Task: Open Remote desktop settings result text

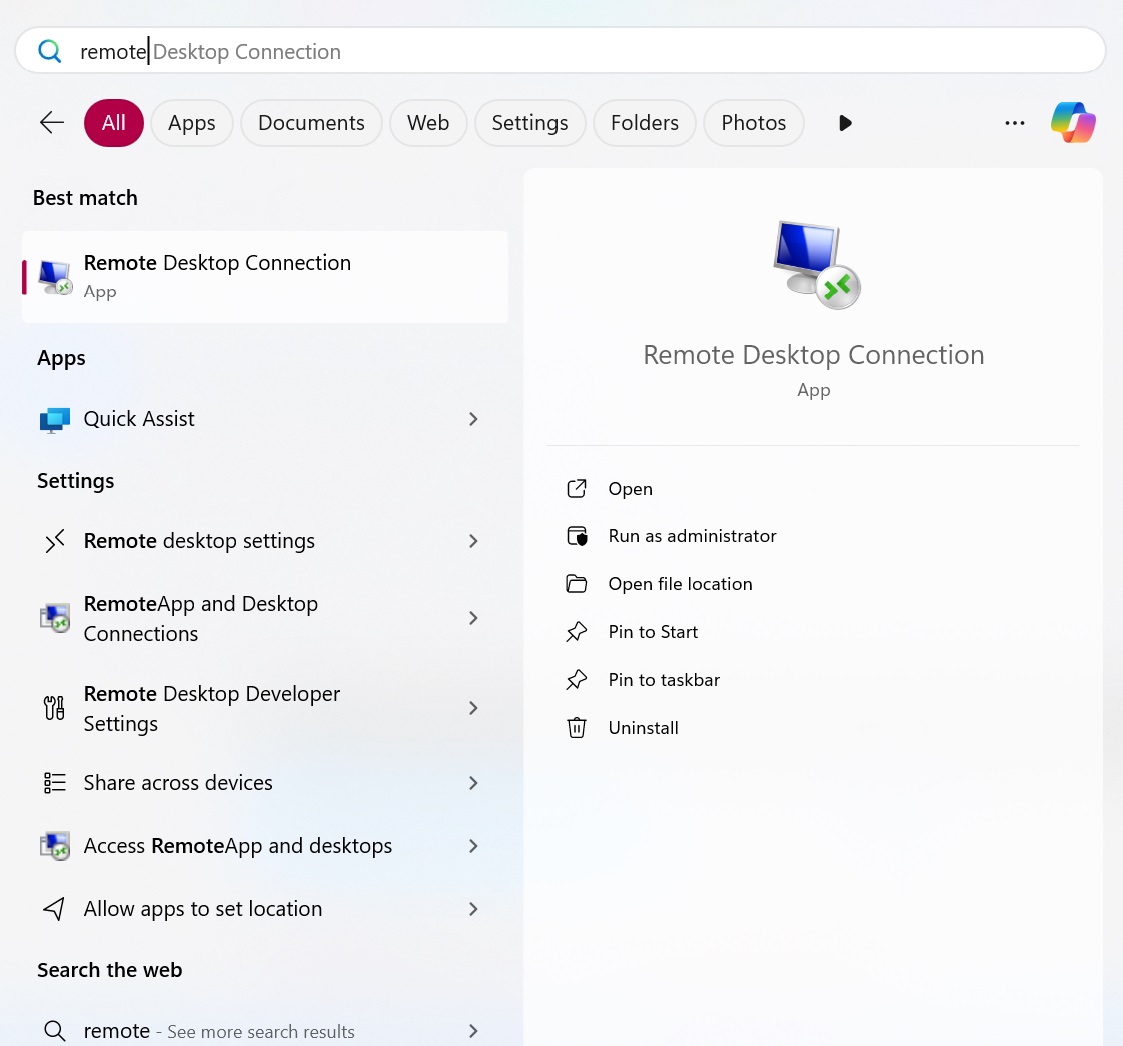Action: click(199, 541)
